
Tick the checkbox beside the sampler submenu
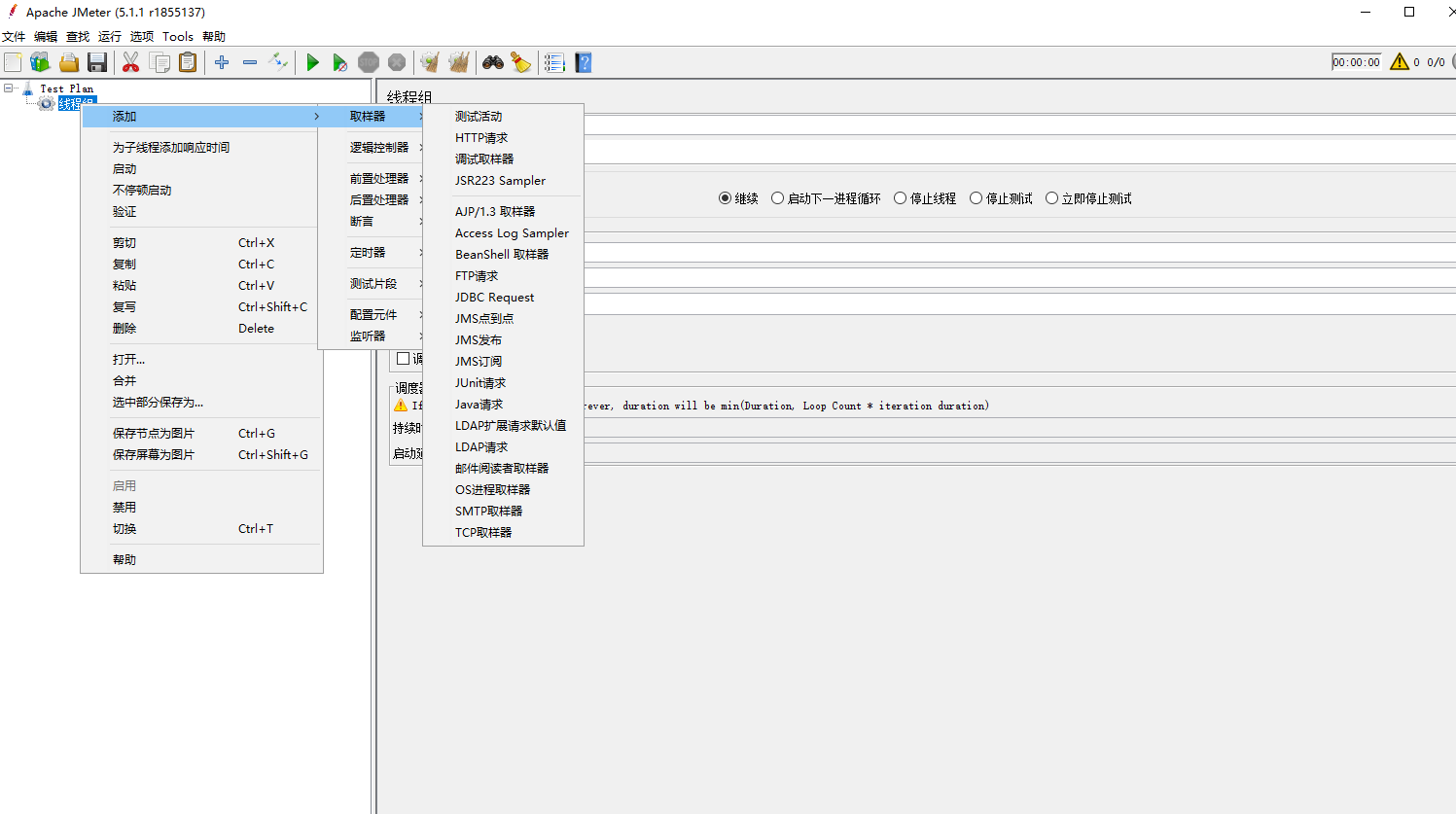click(x=404, y=359)
